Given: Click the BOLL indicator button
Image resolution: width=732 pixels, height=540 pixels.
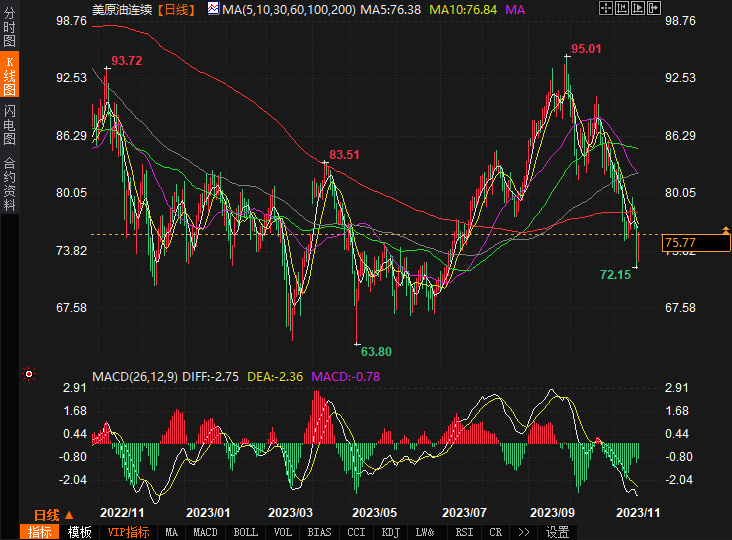Looking at the screenshot, I should (245, 532).
